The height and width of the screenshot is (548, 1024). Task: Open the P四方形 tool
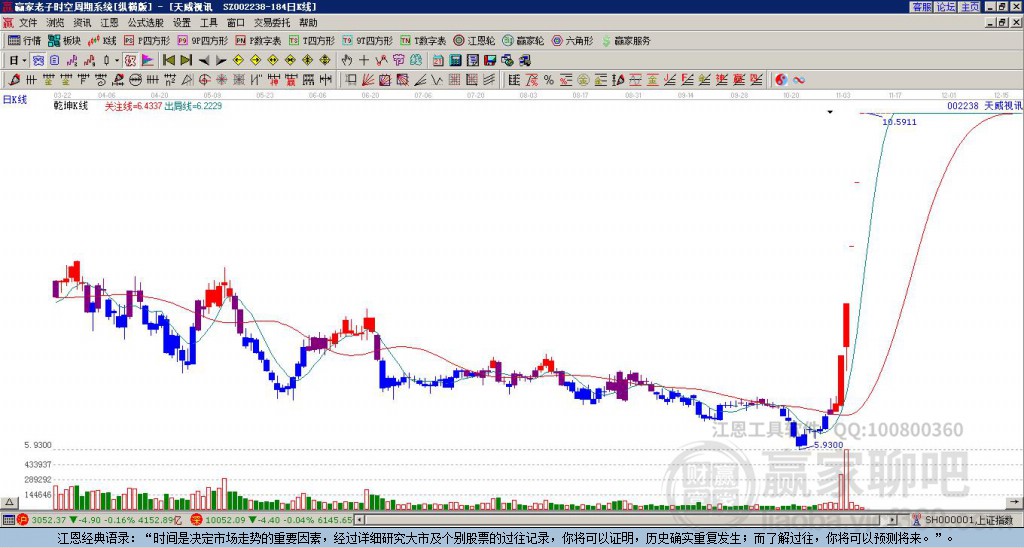(x=147, y=40)
